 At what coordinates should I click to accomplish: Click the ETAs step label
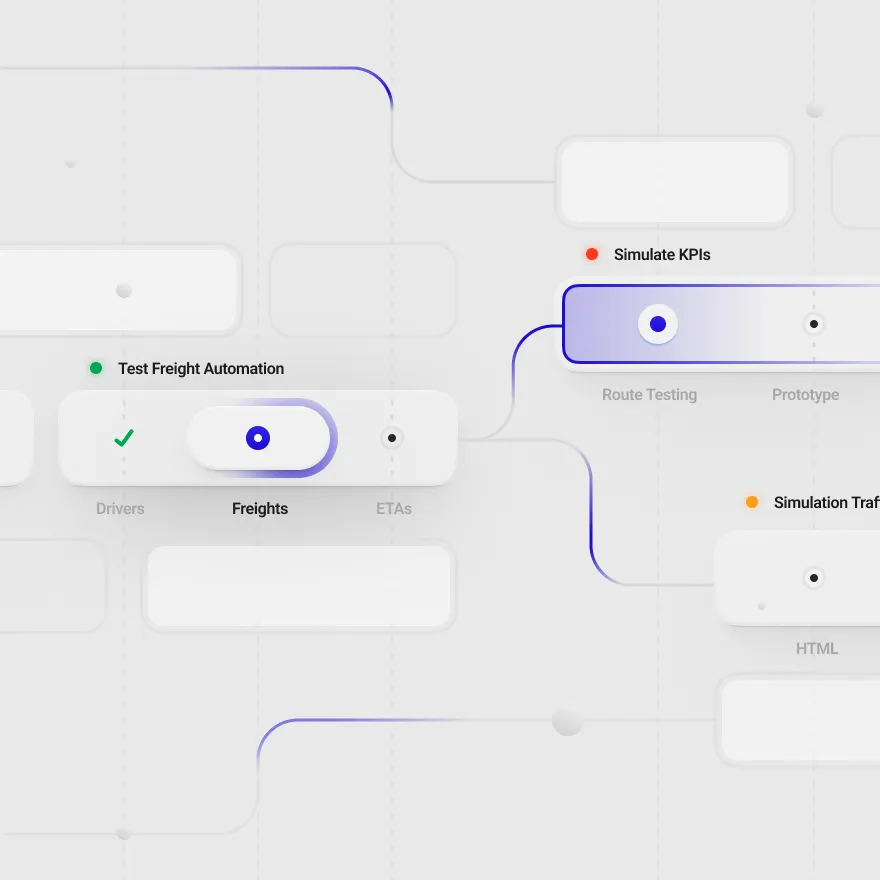pos(394,508)
